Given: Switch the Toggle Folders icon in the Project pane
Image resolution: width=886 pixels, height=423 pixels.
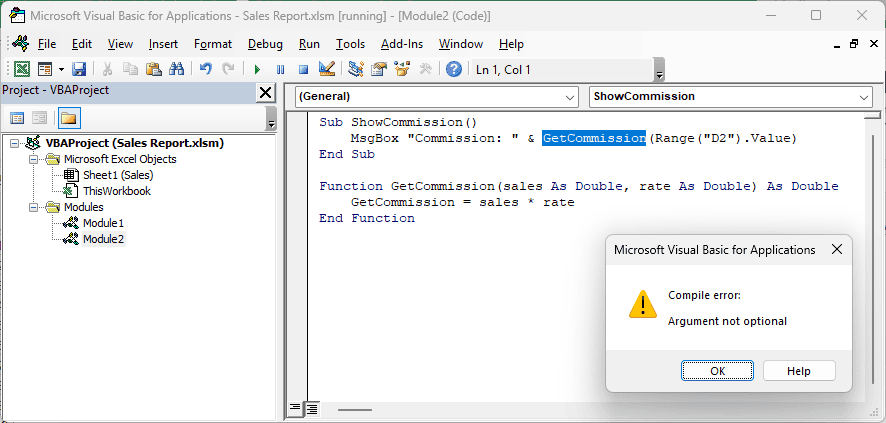Looking at the screenshot, I should pos(68,118).
